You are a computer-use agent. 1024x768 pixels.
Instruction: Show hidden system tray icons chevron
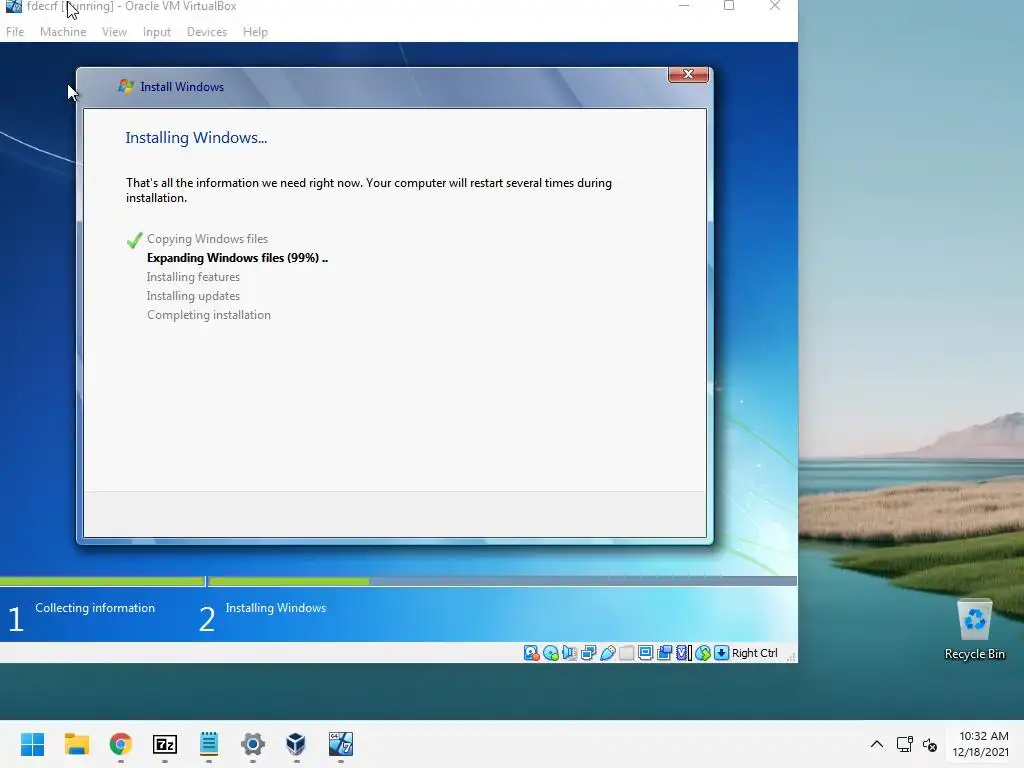pos(877,744)
